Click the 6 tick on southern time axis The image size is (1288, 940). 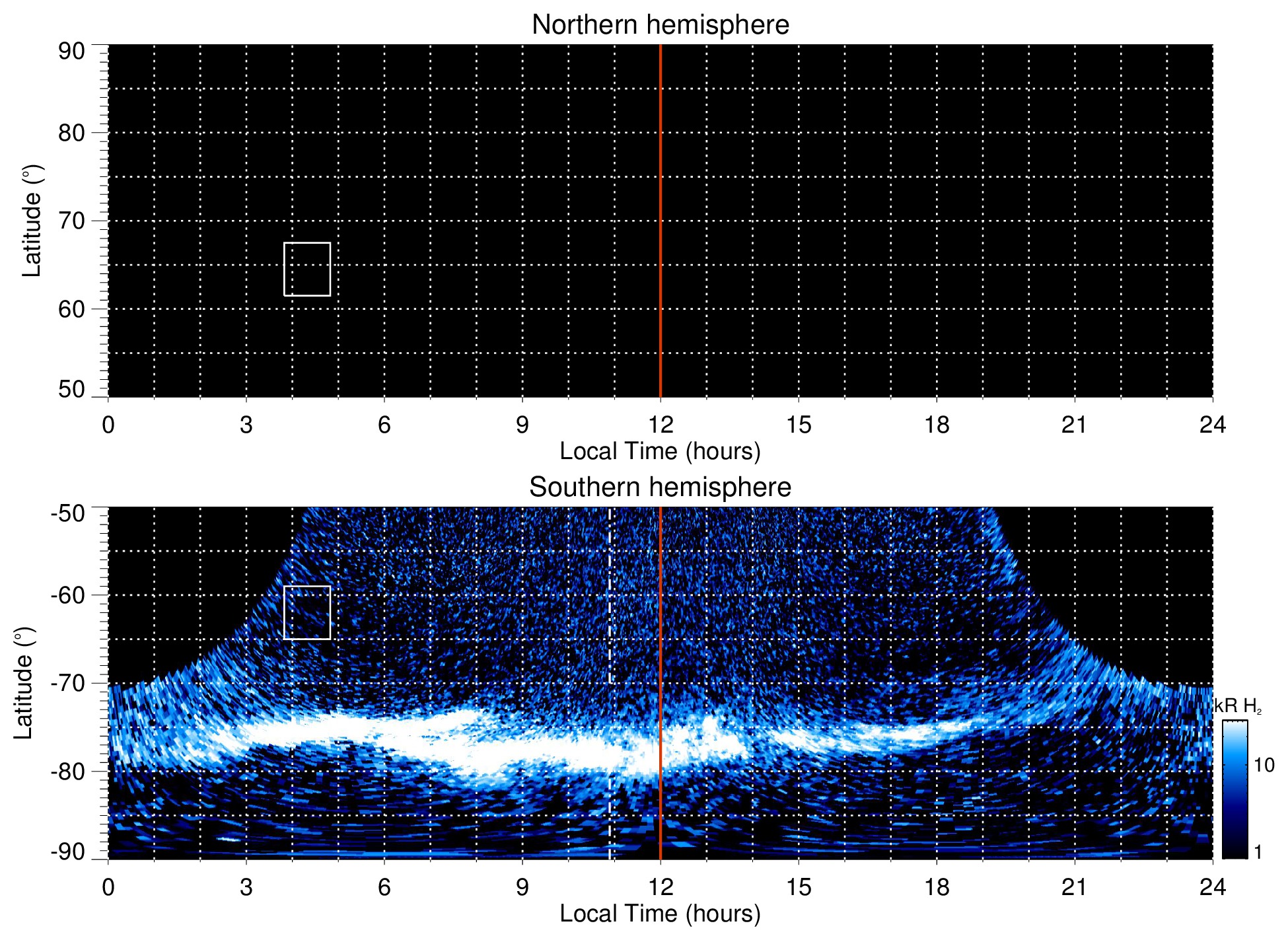click(384, 887)
